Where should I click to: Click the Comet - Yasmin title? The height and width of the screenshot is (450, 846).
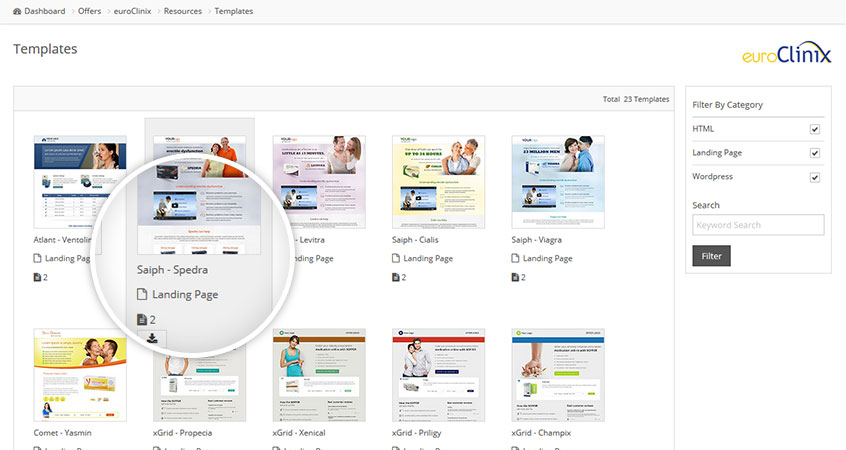pyautogui.click(x=63, y=433)
